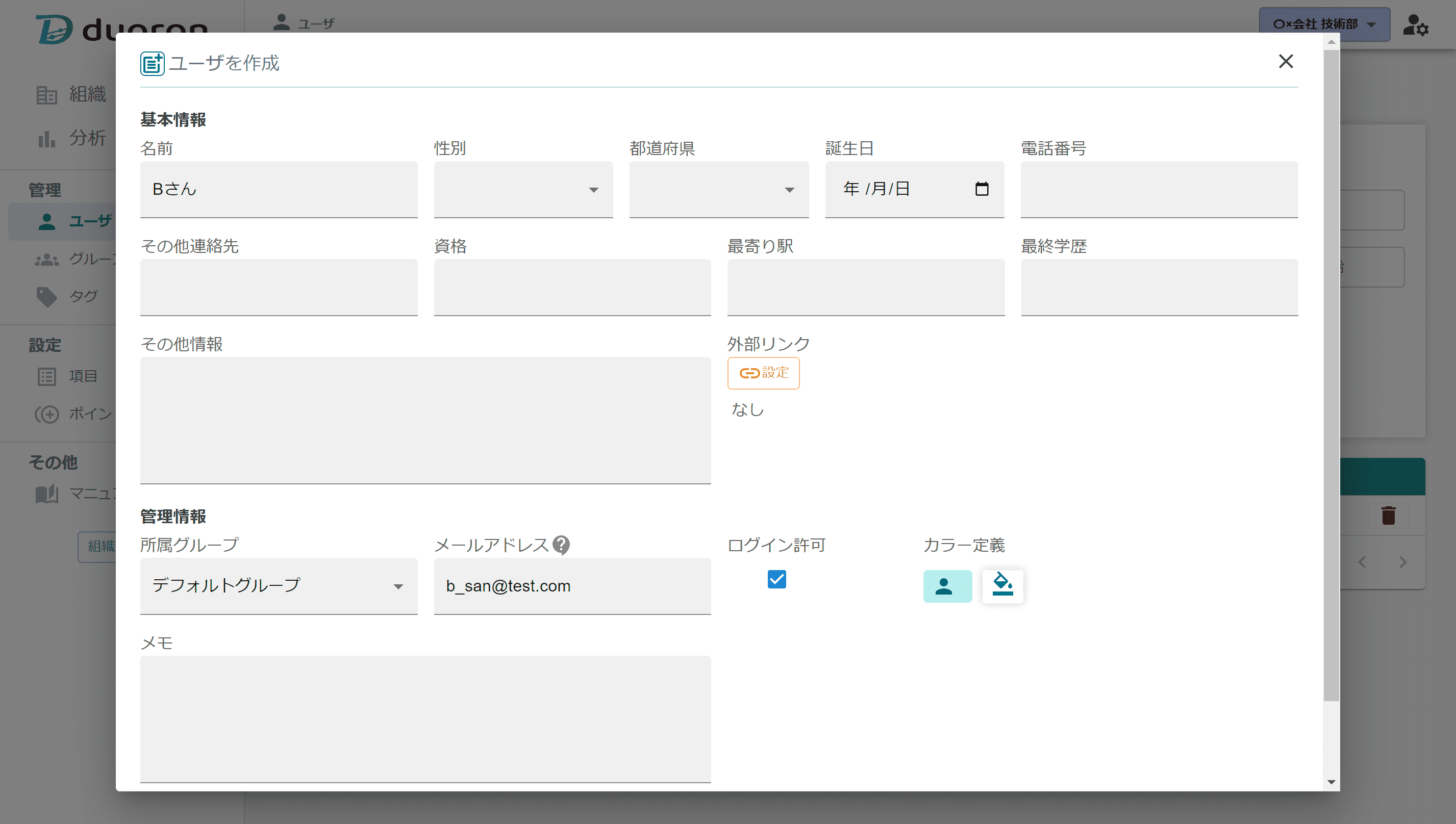This screenshot has height=824, width=1456.
Task: Click the background trash delete icon
Action: click(x=1388, y=516)
